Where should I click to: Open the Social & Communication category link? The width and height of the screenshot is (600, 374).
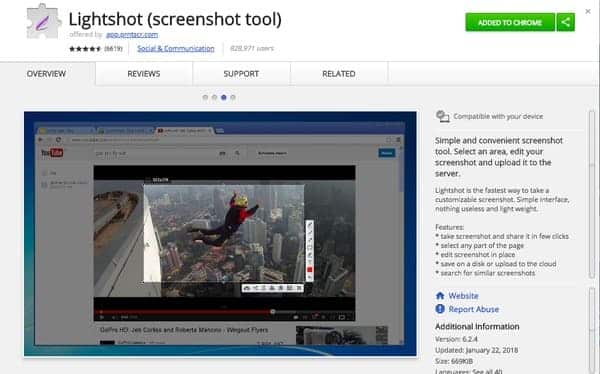[x=176, y=49]
